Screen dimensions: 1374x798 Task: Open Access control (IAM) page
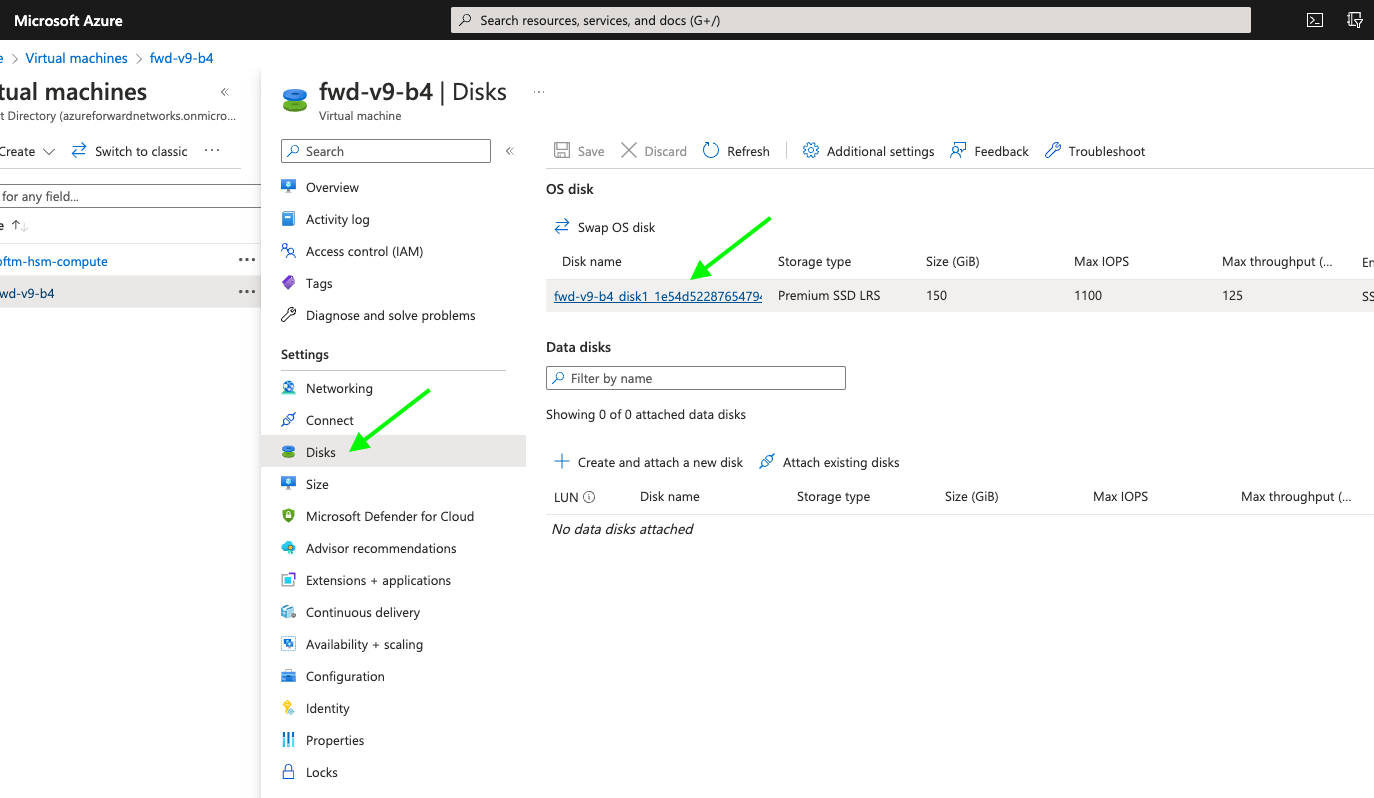(x=364, y=251)
